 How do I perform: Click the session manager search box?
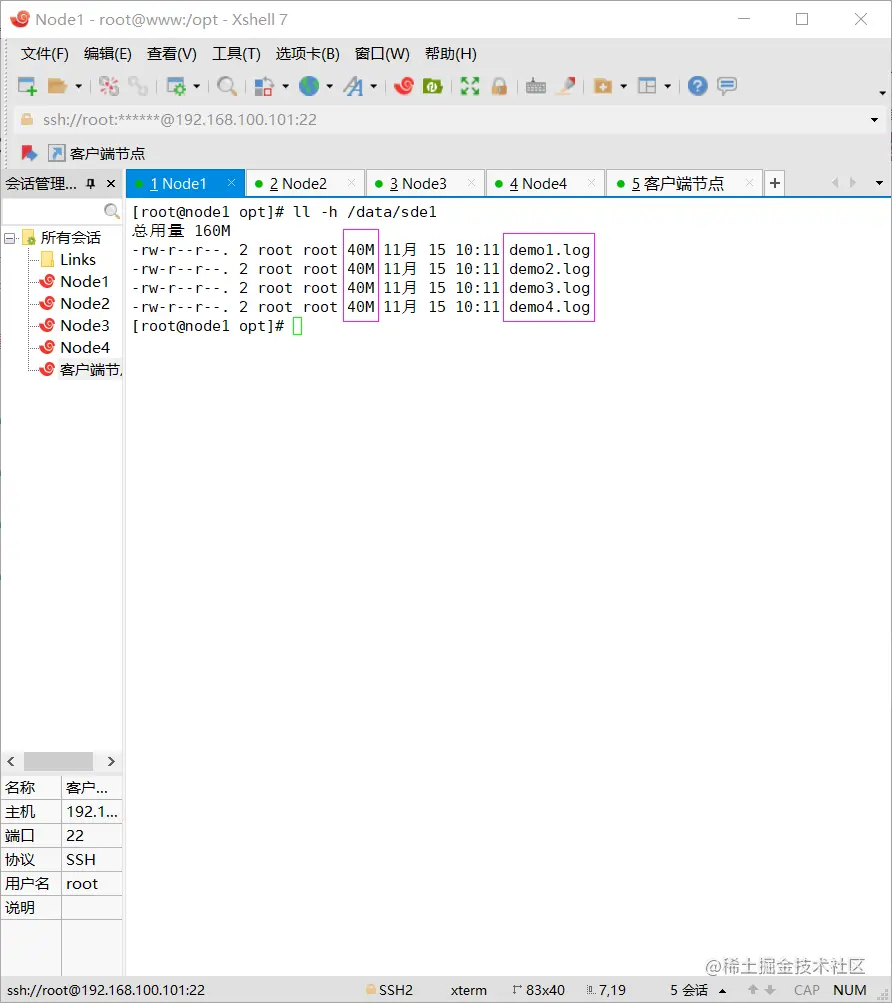pos(62,210)
